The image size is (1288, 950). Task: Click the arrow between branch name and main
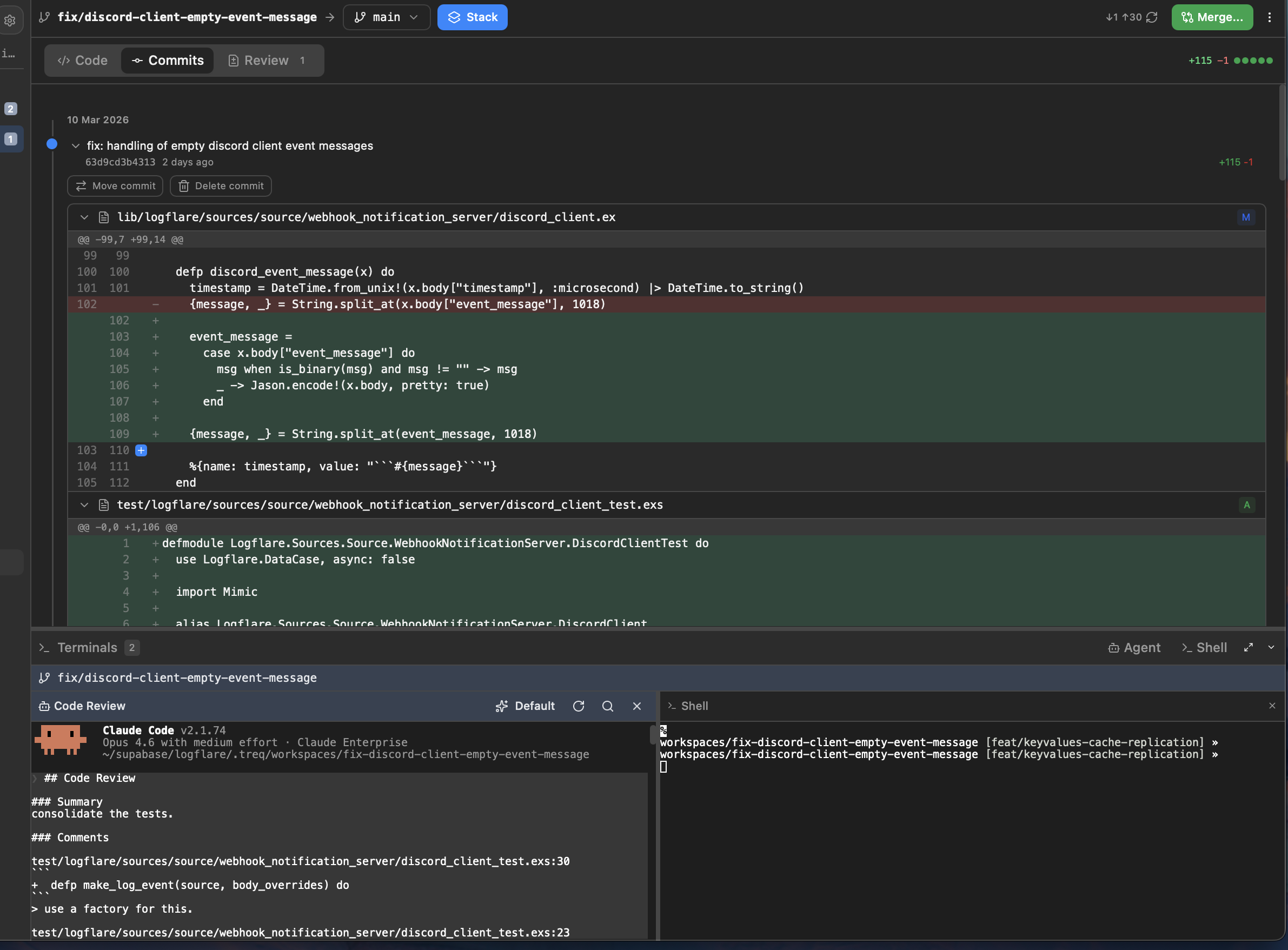[x=330, y=17]
